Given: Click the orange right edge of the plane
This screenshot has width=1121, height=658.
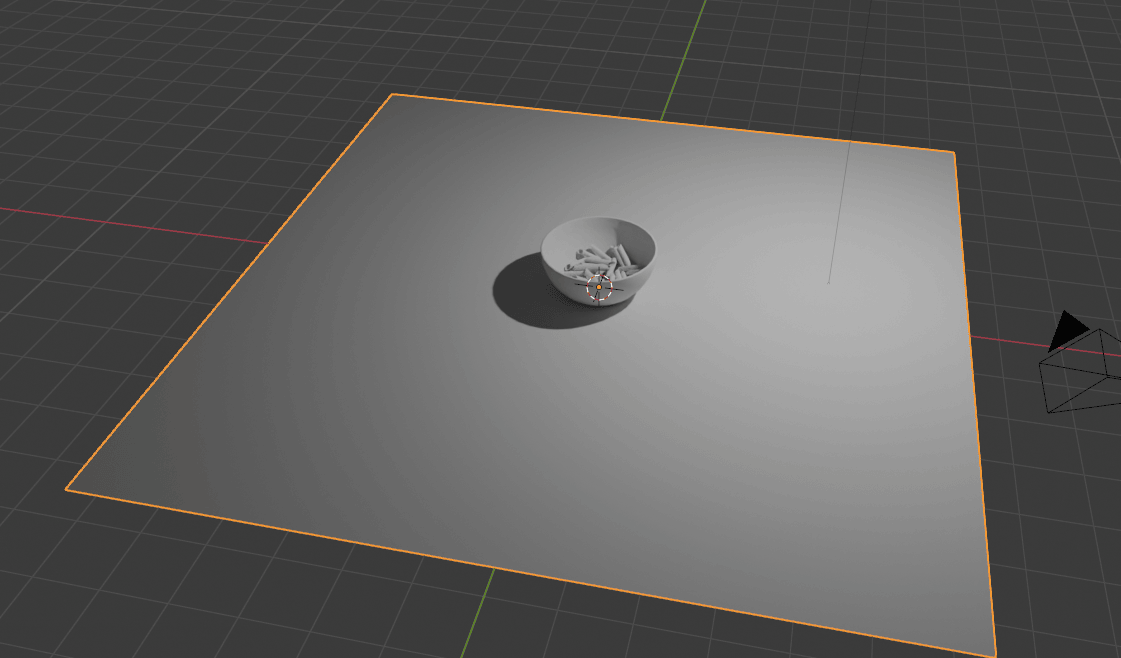Looking at the screenshot, I should point(974,400).
